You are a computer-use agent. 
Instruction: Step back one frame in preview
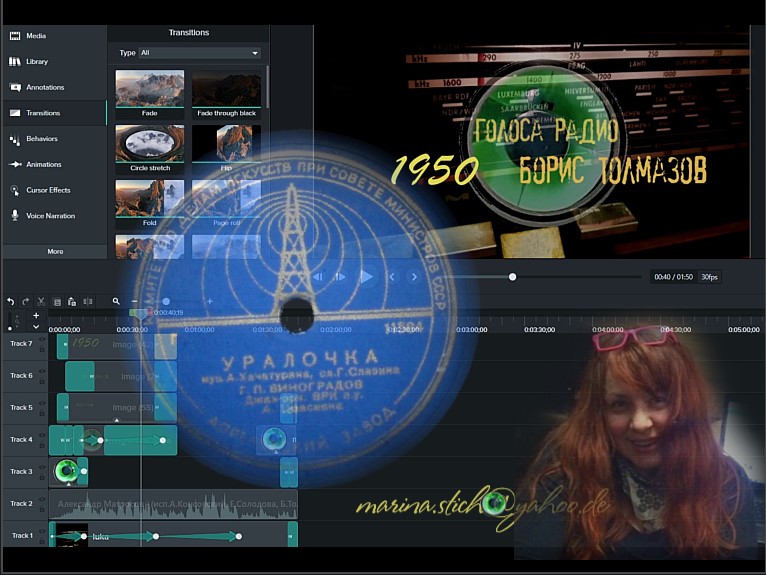[318, 277]
